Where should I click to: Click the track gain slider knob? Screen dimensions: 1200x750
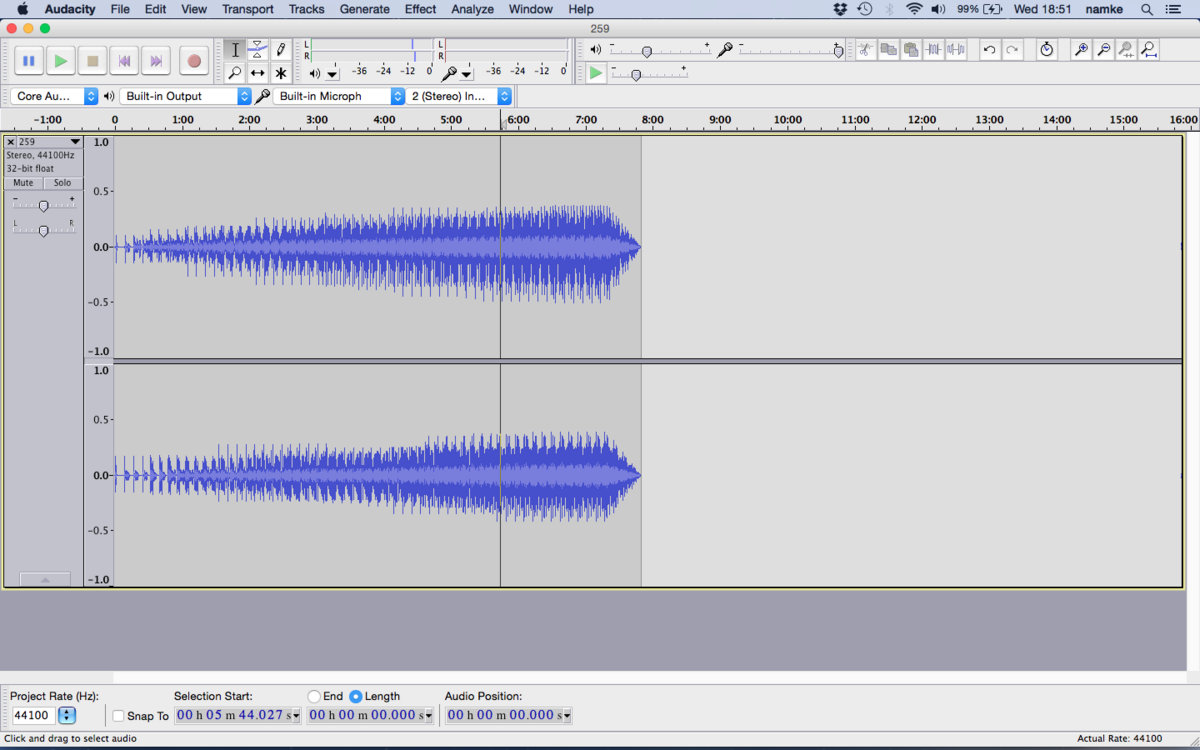click(43, 206)
